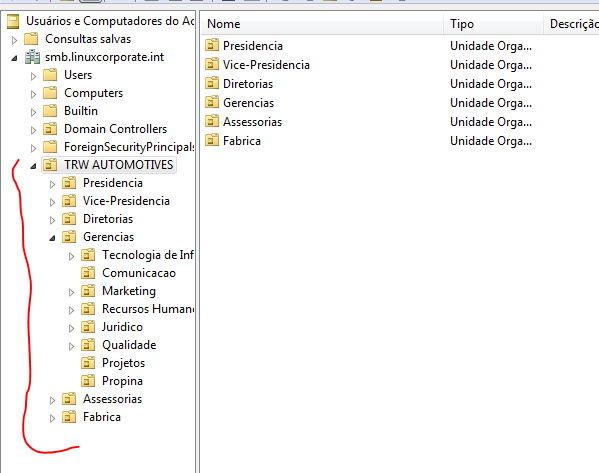The height and width of the screenshot is (473, 599).
Task: Click the Diretorias OU icon in tree
Action: click(x=69, y=219)
